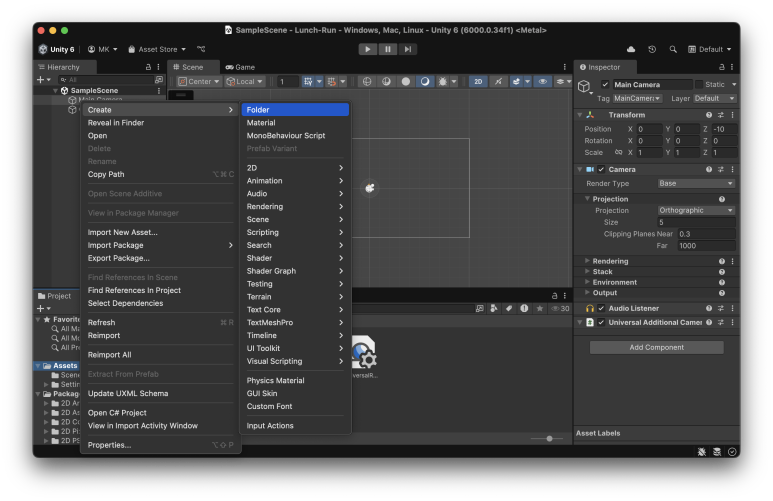773x501 pixels.
Task: Select Folder in Create submenu
Action: tap(295, 109)
